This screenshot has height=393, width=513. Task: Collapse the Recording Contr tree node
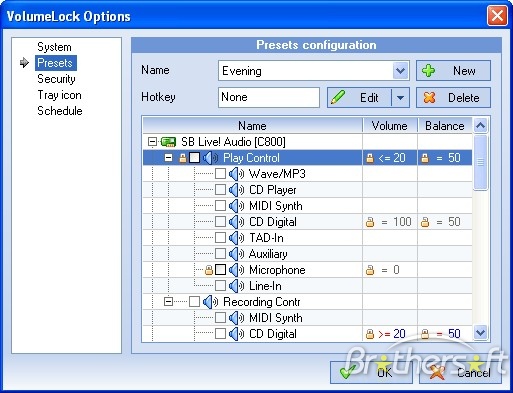(169, 302)
